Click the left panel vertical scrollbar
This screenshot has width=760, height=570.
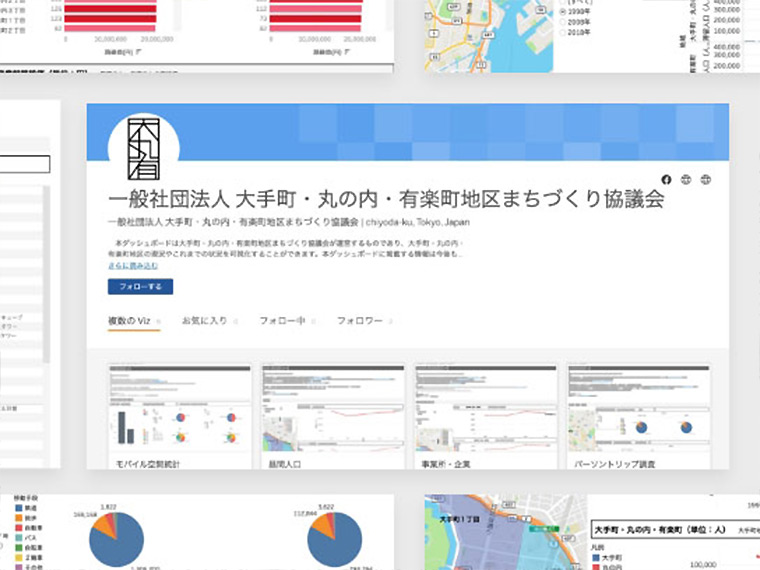47,274
